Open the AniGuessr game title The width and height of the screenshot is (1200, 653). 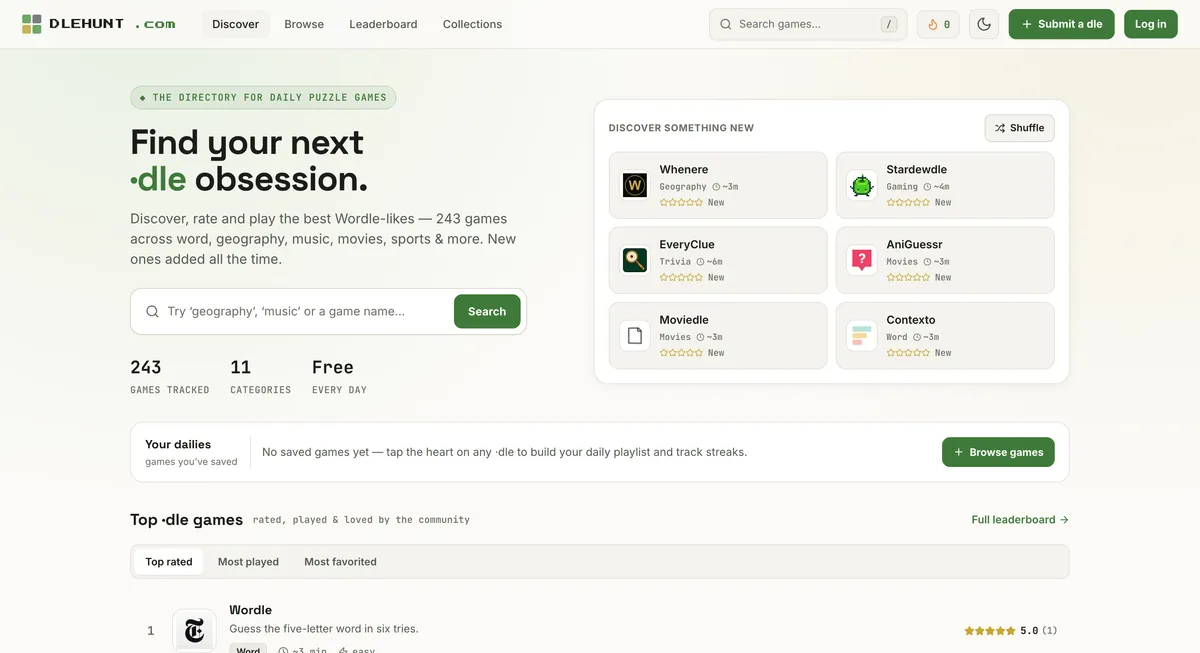coord(914,245)
